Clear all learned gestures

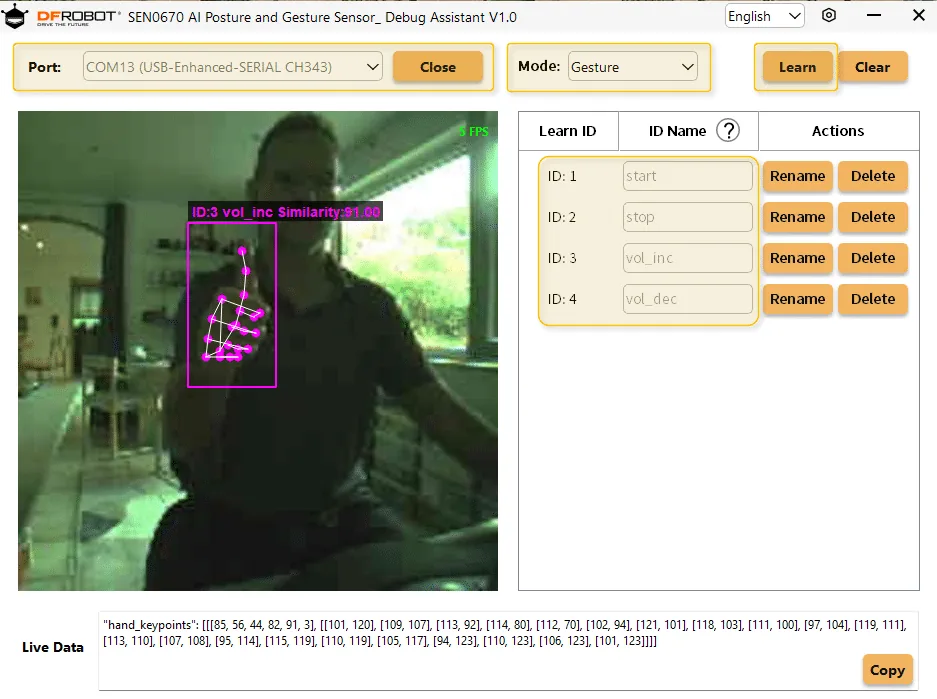tap(872, 67)
